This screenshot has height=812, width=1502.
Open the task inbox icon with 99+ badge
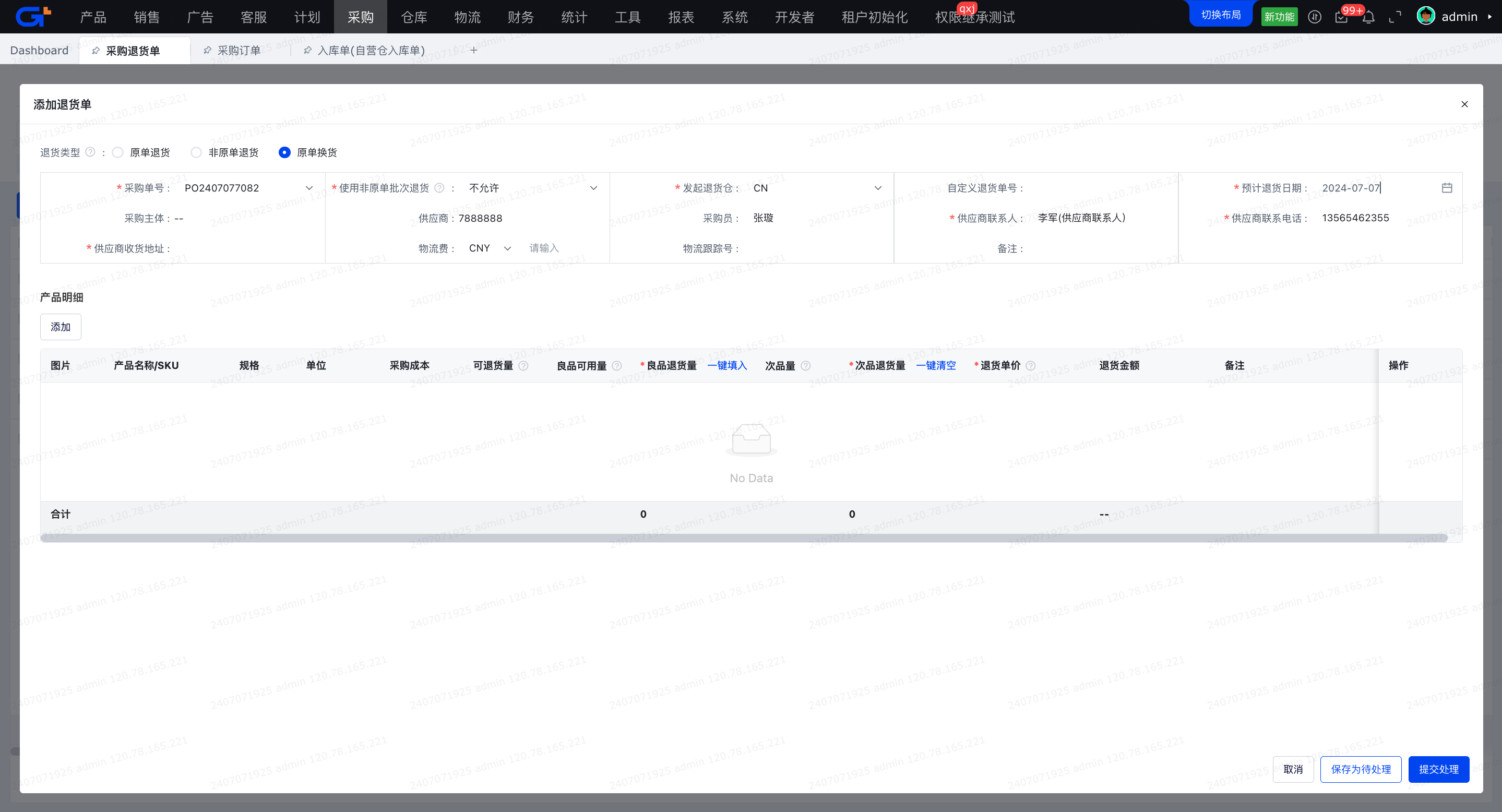[1341, 17]
